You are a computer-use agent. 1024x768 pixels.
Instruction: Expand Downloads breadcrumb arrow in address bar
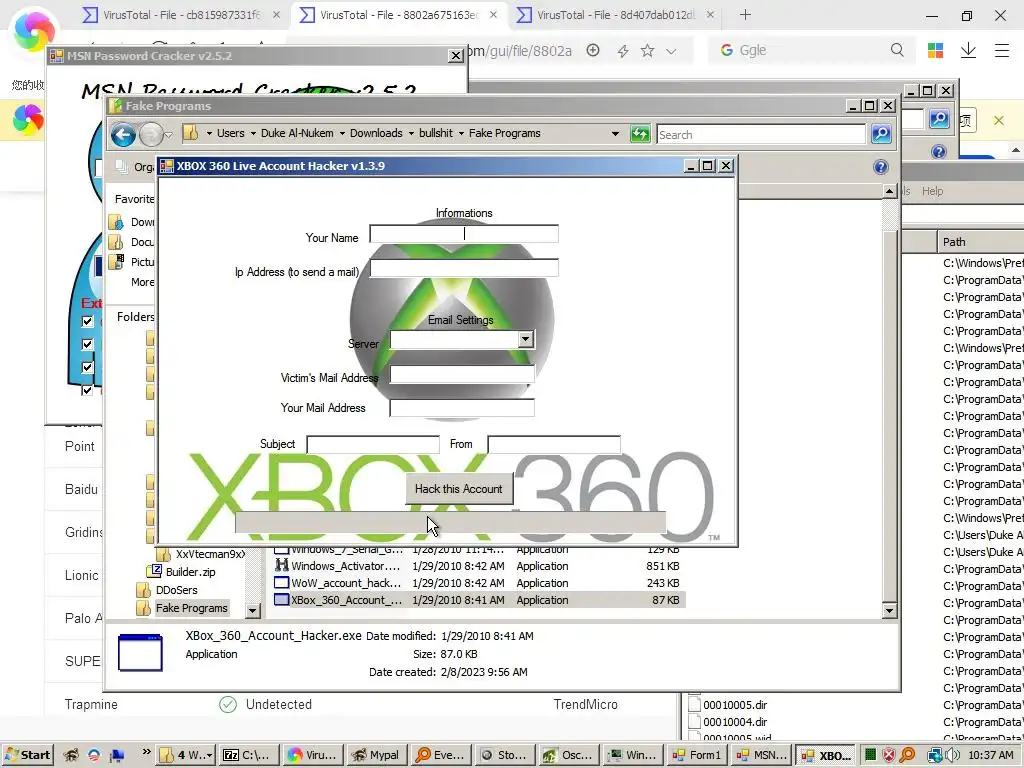pyautogui.click(x=411, y=134)
